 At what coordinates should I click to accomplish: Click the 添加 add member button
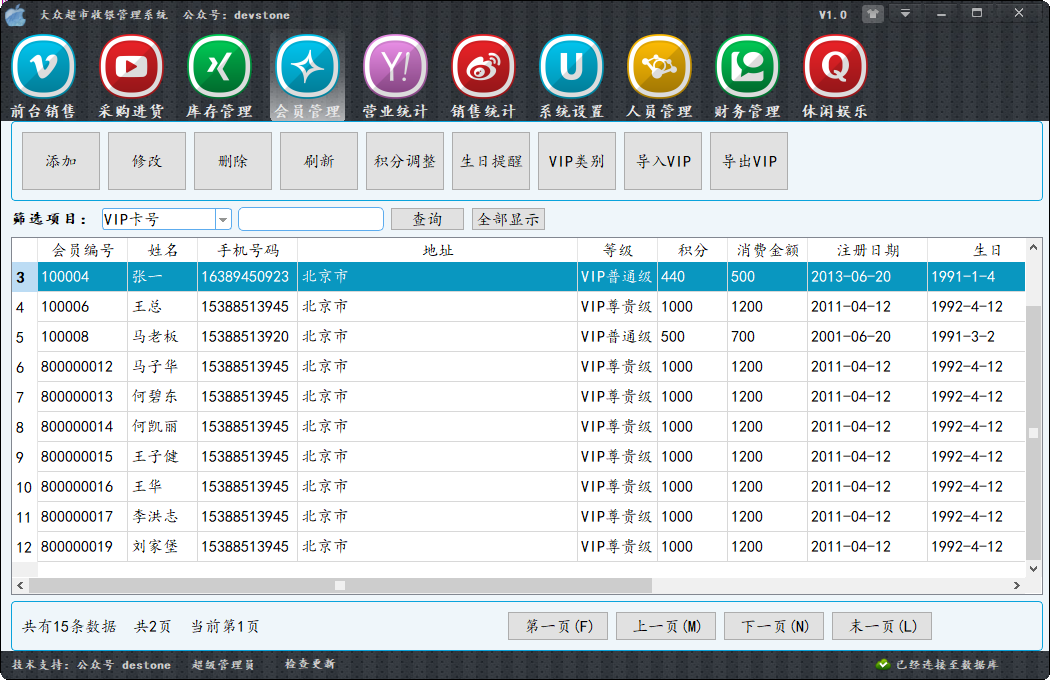(61, 161)
